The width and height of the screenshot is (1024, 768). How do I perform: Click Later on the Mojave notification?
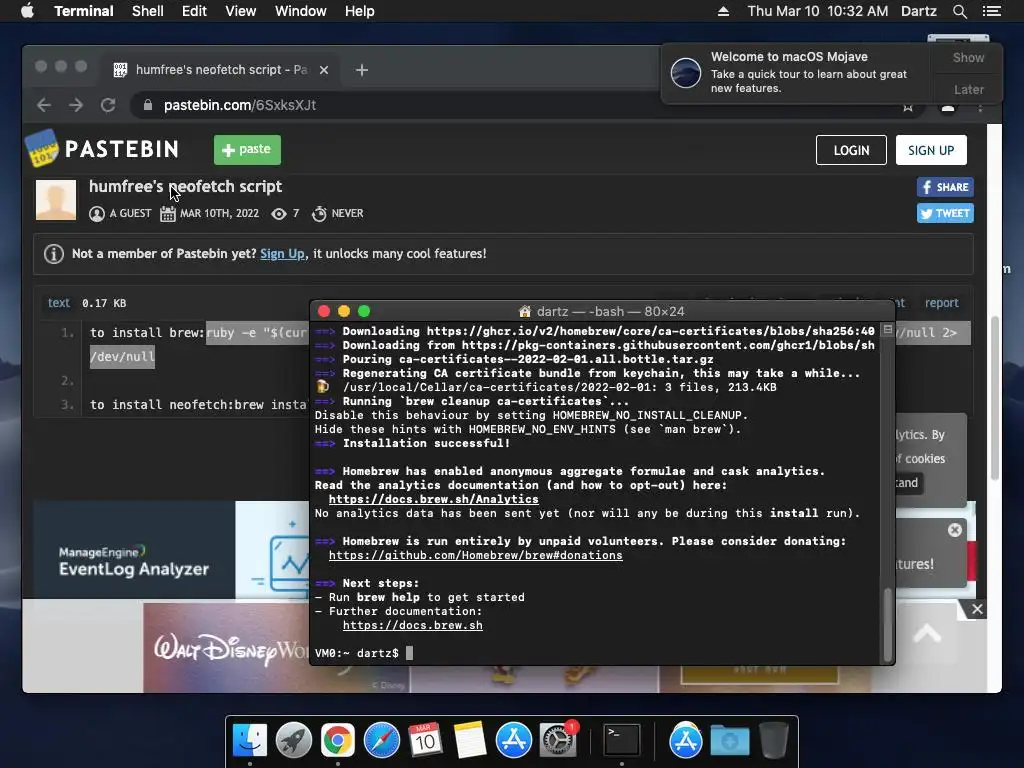click(x=968, y=89)
